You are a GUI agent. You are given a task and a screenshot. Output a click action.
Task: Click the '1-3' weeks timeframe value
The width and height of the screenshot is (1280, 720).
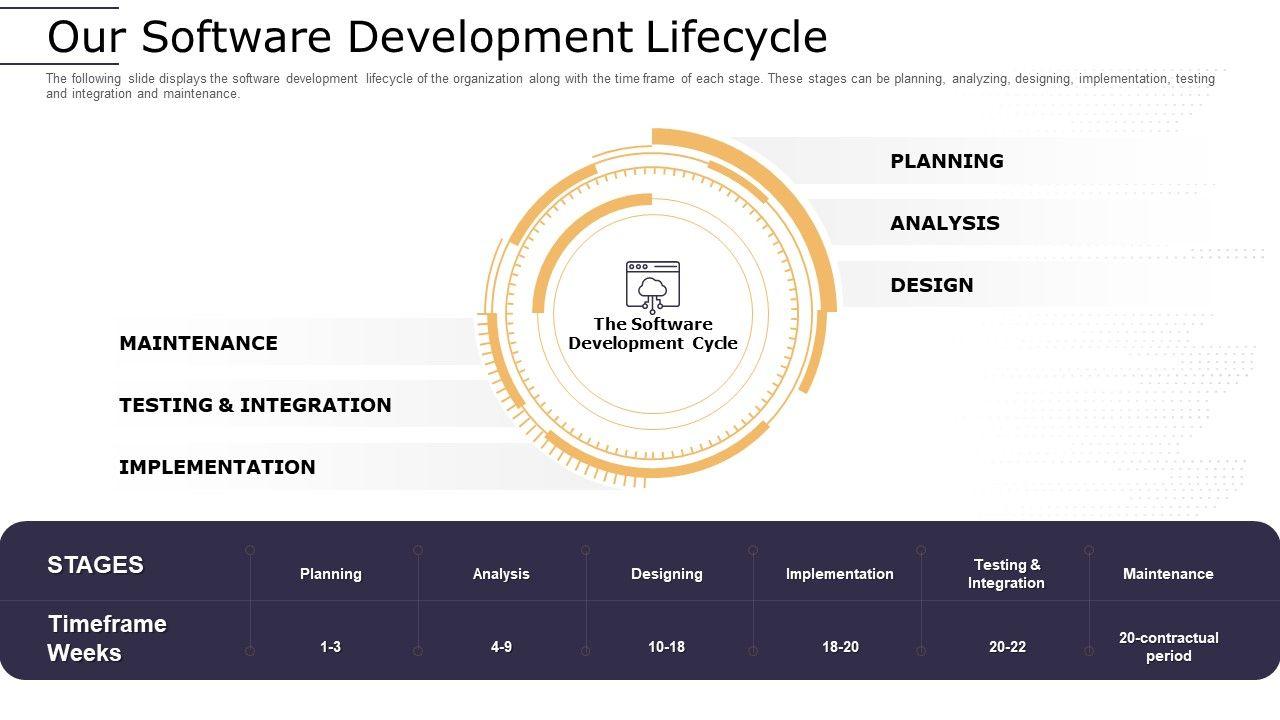(x=330, y=647)
